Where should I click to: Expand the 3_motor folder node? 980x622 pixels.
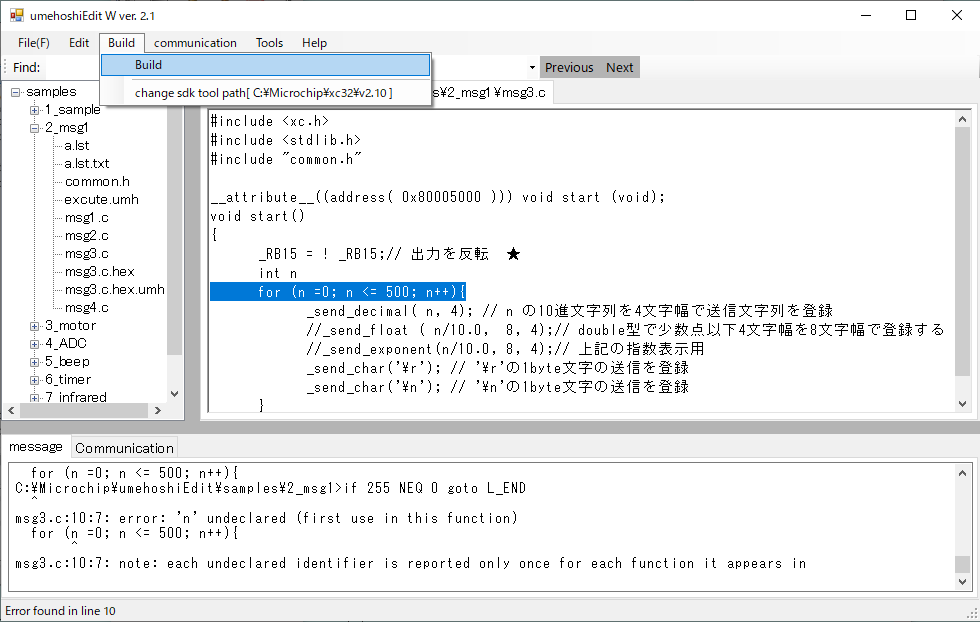point(35,326)
